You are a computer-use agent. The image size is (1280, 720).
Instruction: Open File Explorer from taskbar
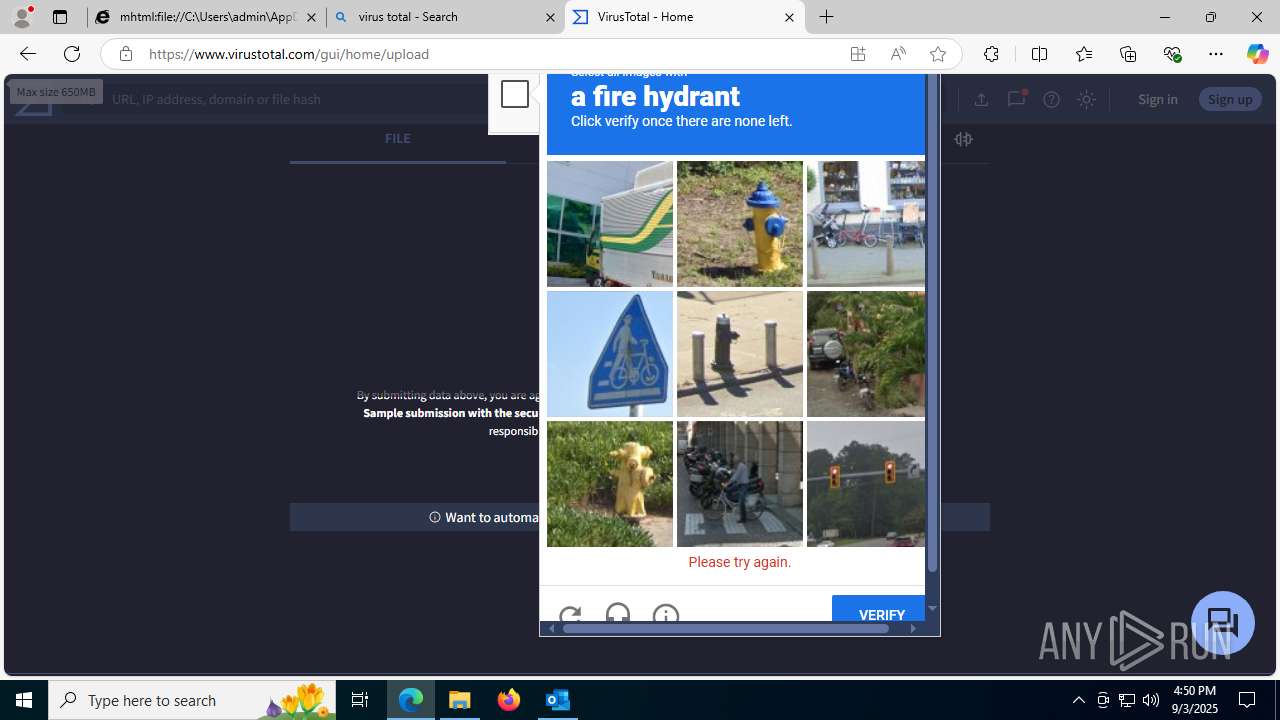pyautogui.click(x=460, y=700)
